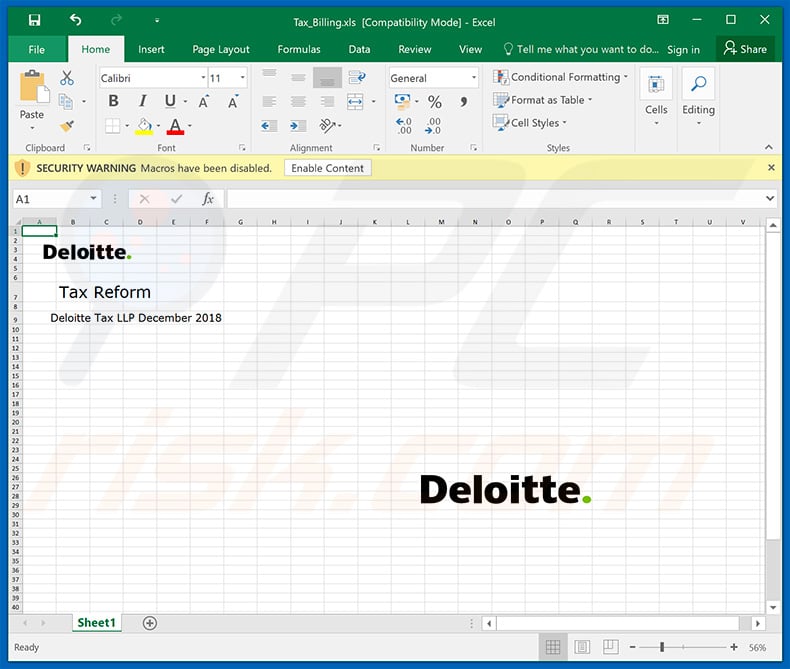Screen dimensions: 790x669
Task: Open the View tab
Action: 470,49
